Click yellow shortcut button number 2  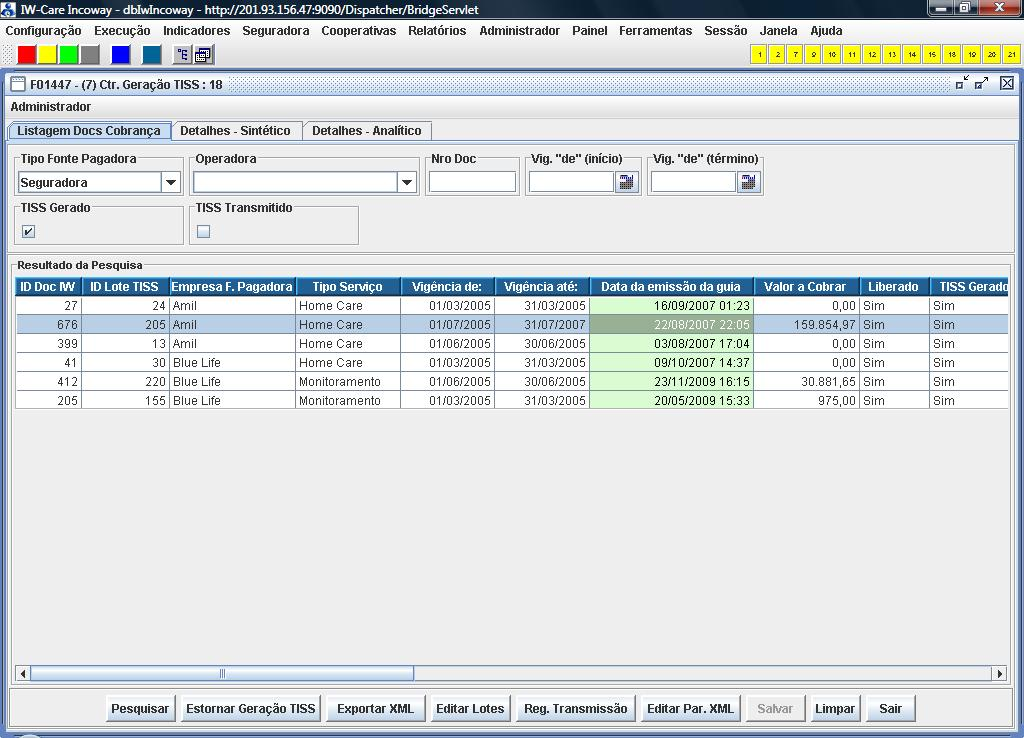click(x=777, y=55)
